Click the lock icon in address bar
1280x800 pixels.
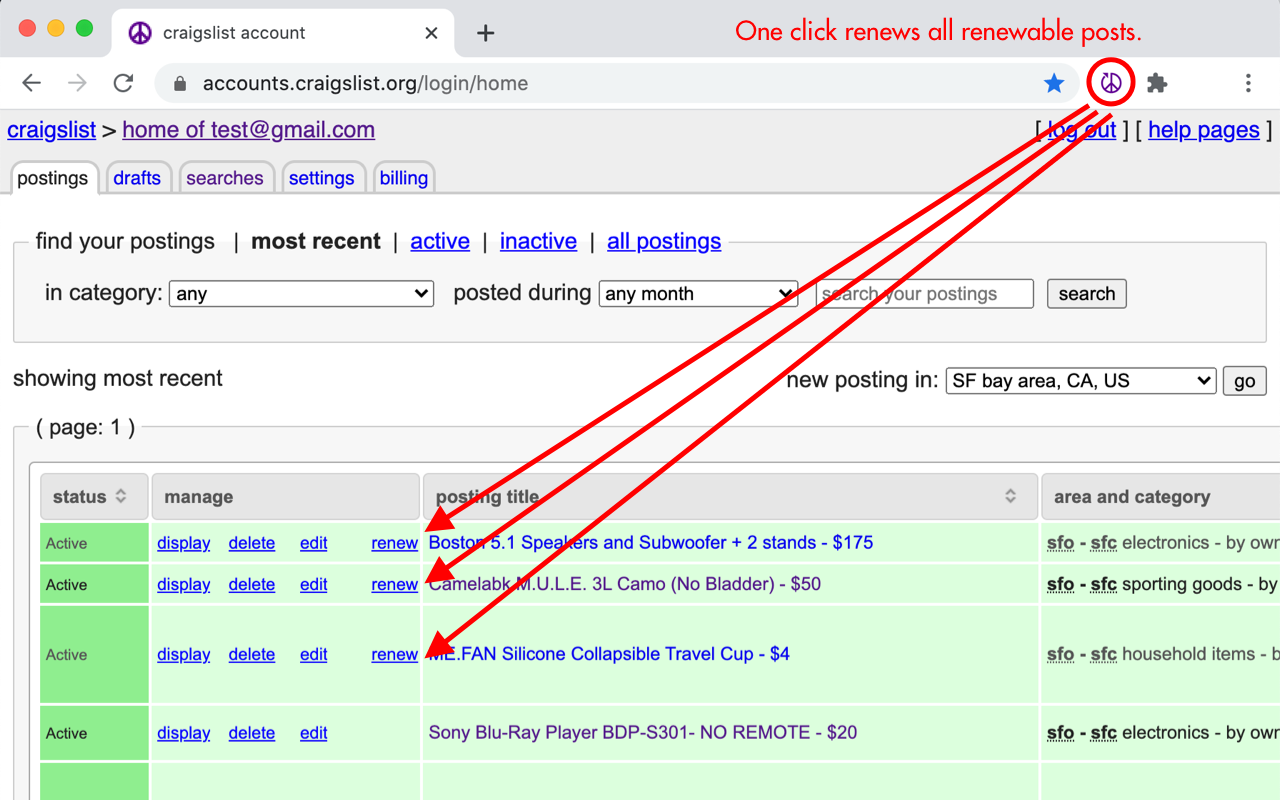tap(180, 84)
